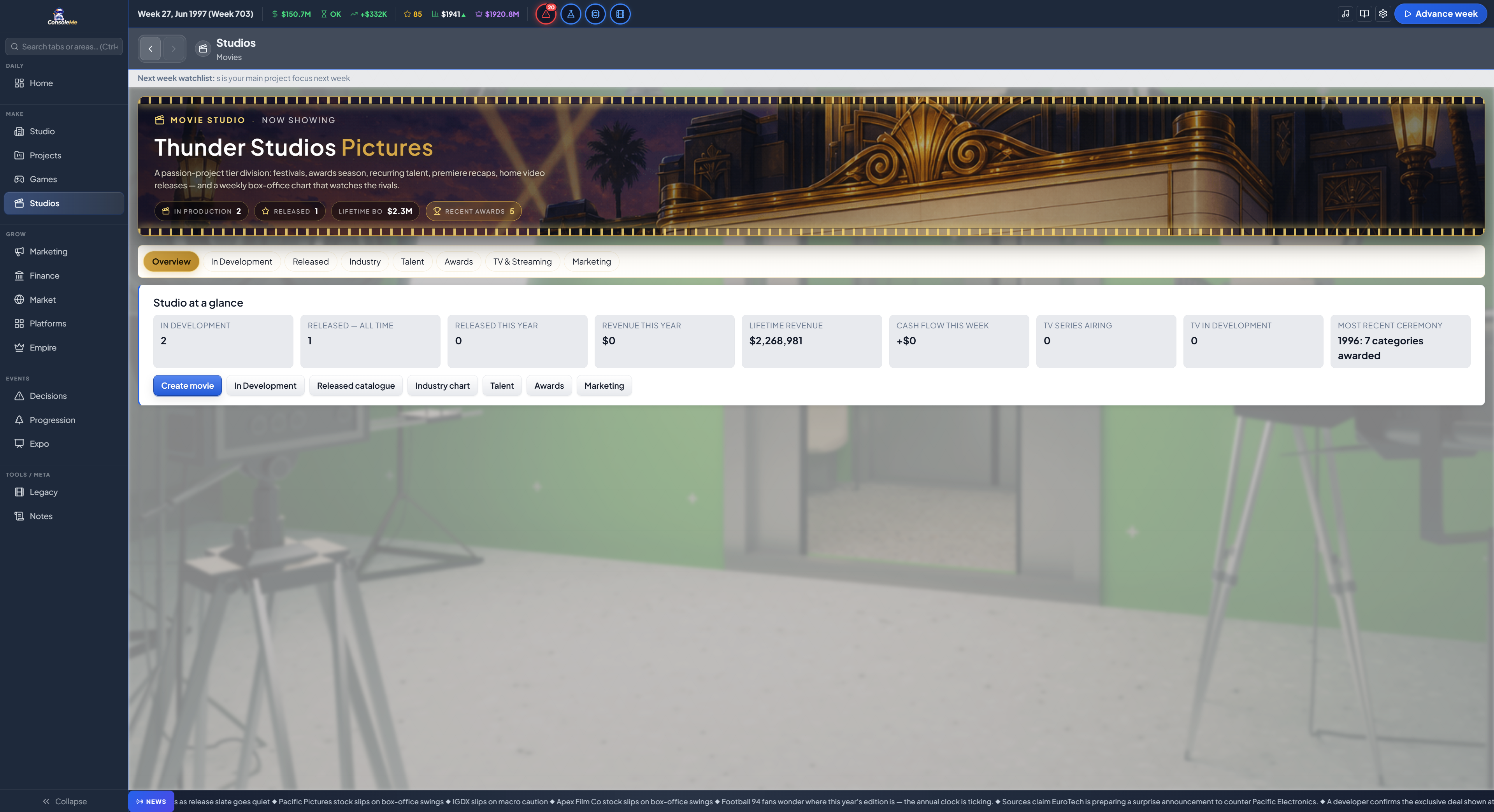This screenshot has width=1494, height=812.
Task: Open Projects in the sidebar
Action: tap(64, 156)
